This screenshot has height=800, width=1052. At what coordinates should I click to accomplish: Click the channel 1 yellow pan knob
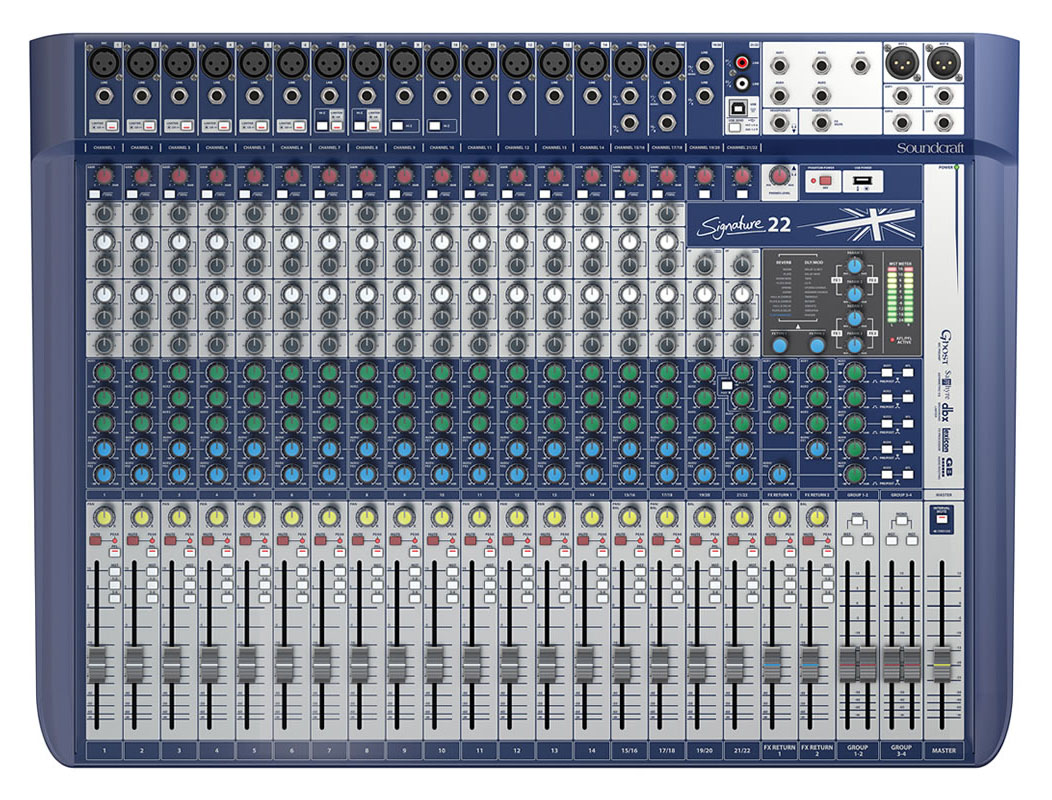pyautogui.click(x=104, y=517)
